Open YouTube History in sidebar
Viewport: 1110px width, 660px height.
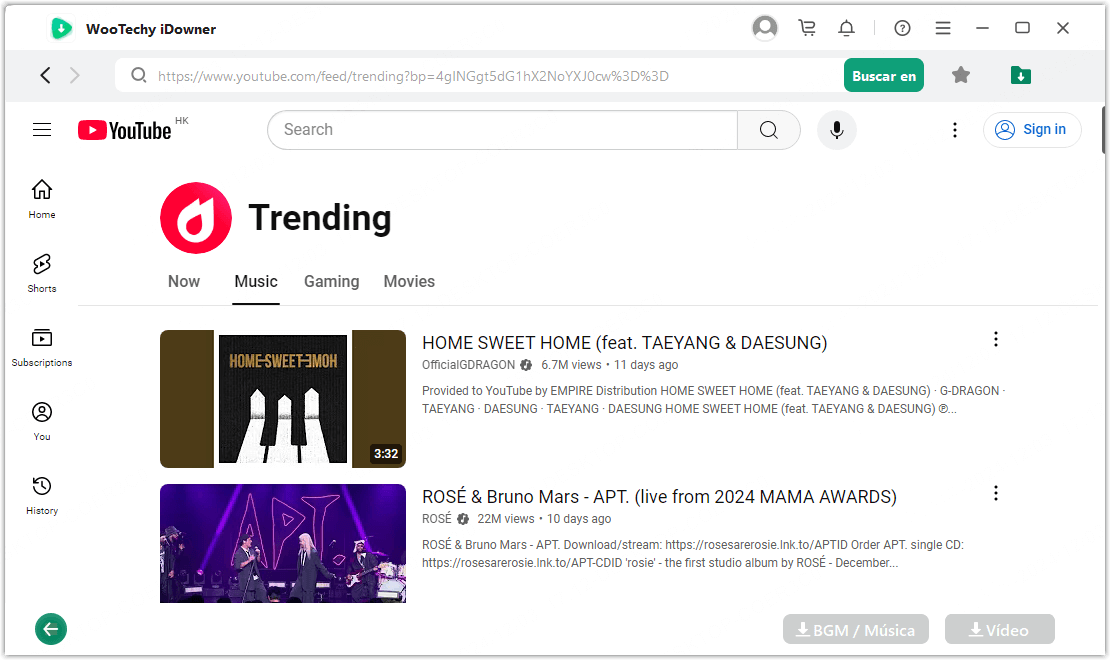(x=42, y=495)
